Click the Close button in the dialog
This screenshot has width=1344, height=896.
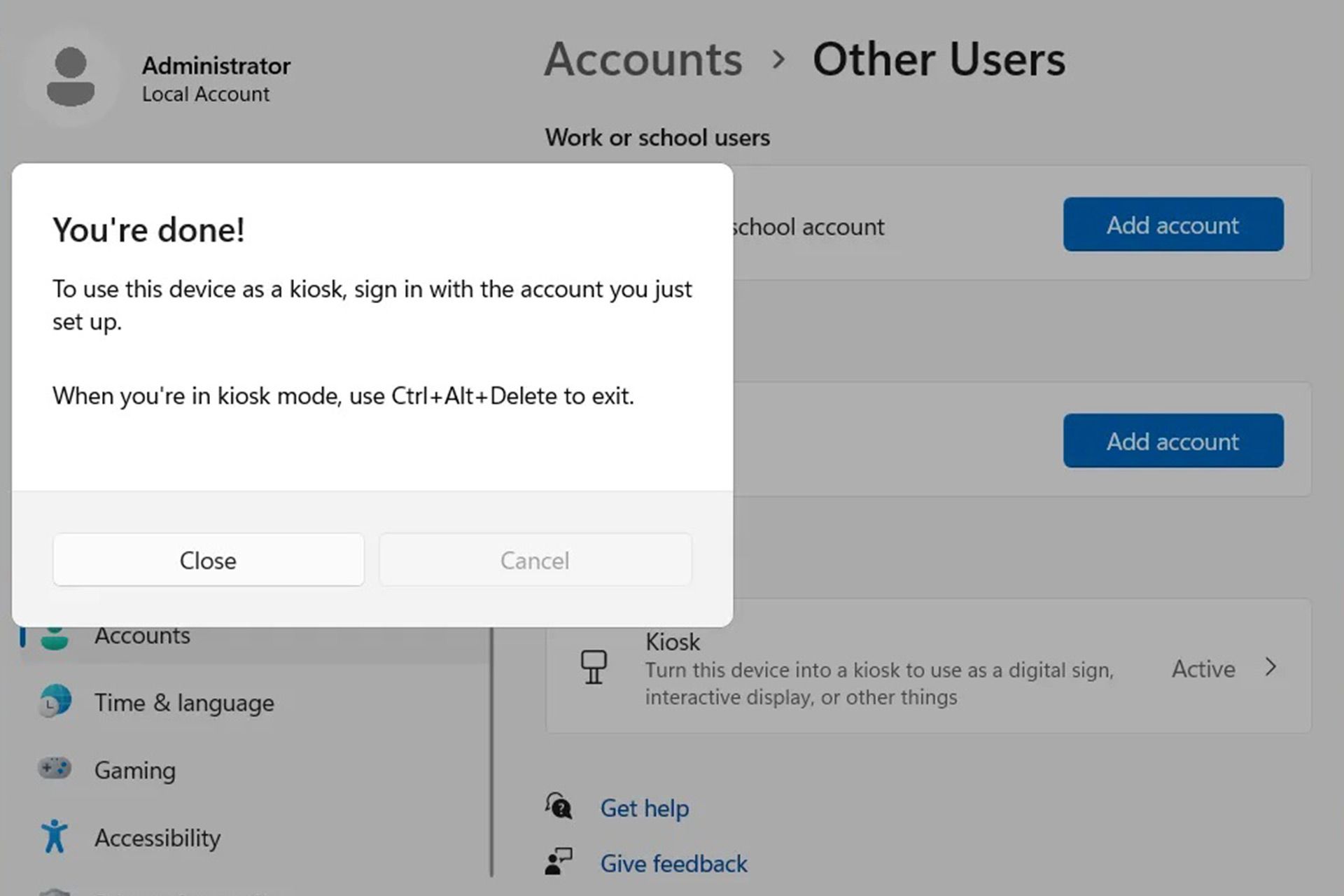pyautogui.click(x=208, y=560)
